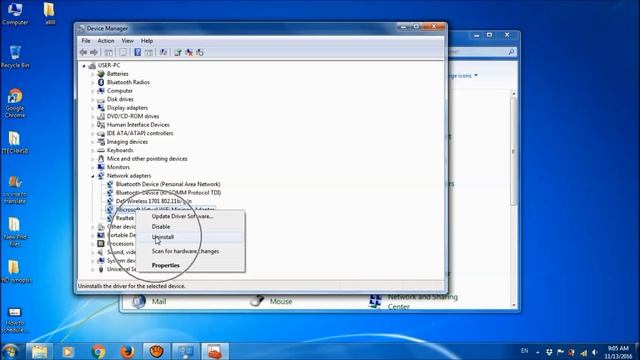Click the volume speaker tray icon

pos(595,352)
